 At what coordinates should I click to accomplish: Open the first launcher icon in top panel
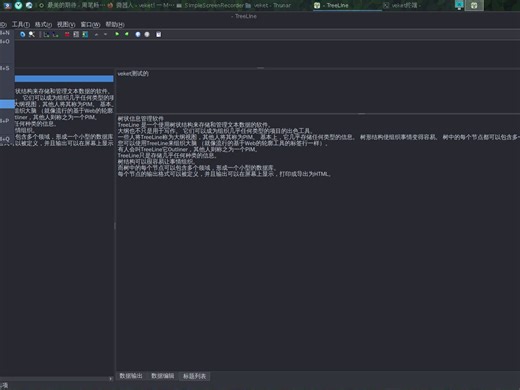coord(7,5)
